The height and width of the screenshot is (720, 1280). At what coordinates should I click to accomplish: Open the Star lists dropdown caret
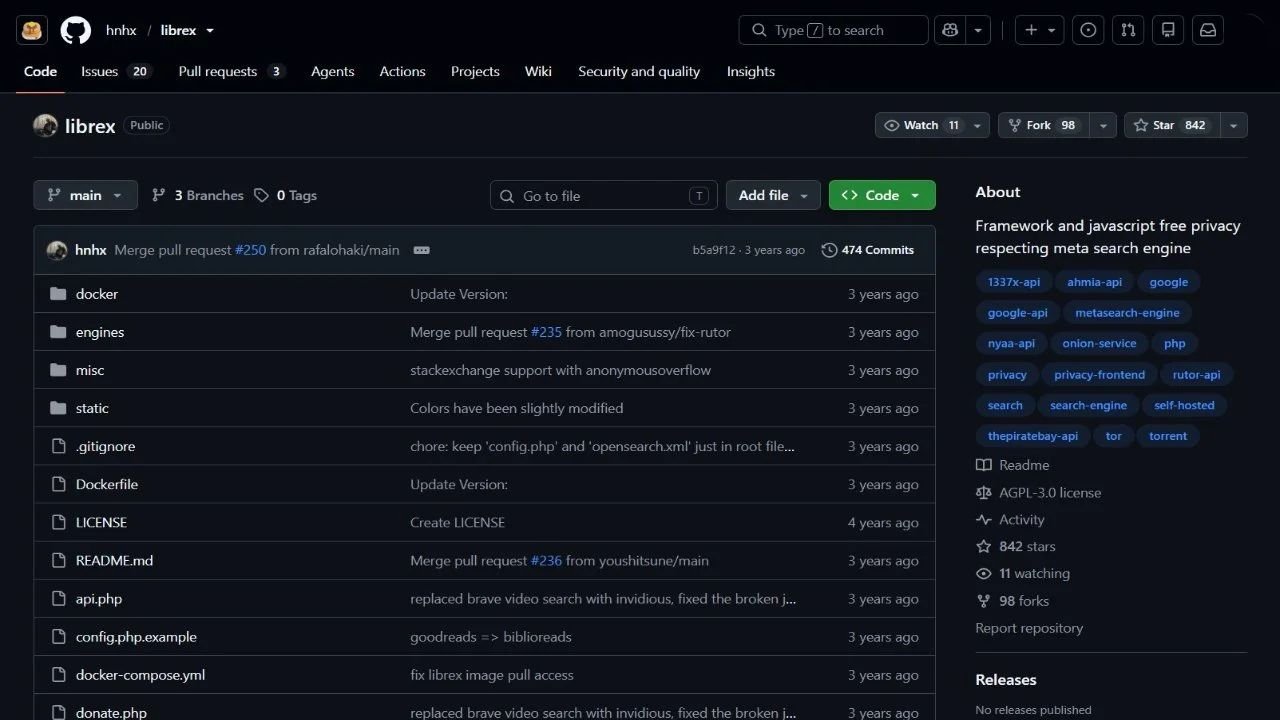click(x=1234, y=125)
